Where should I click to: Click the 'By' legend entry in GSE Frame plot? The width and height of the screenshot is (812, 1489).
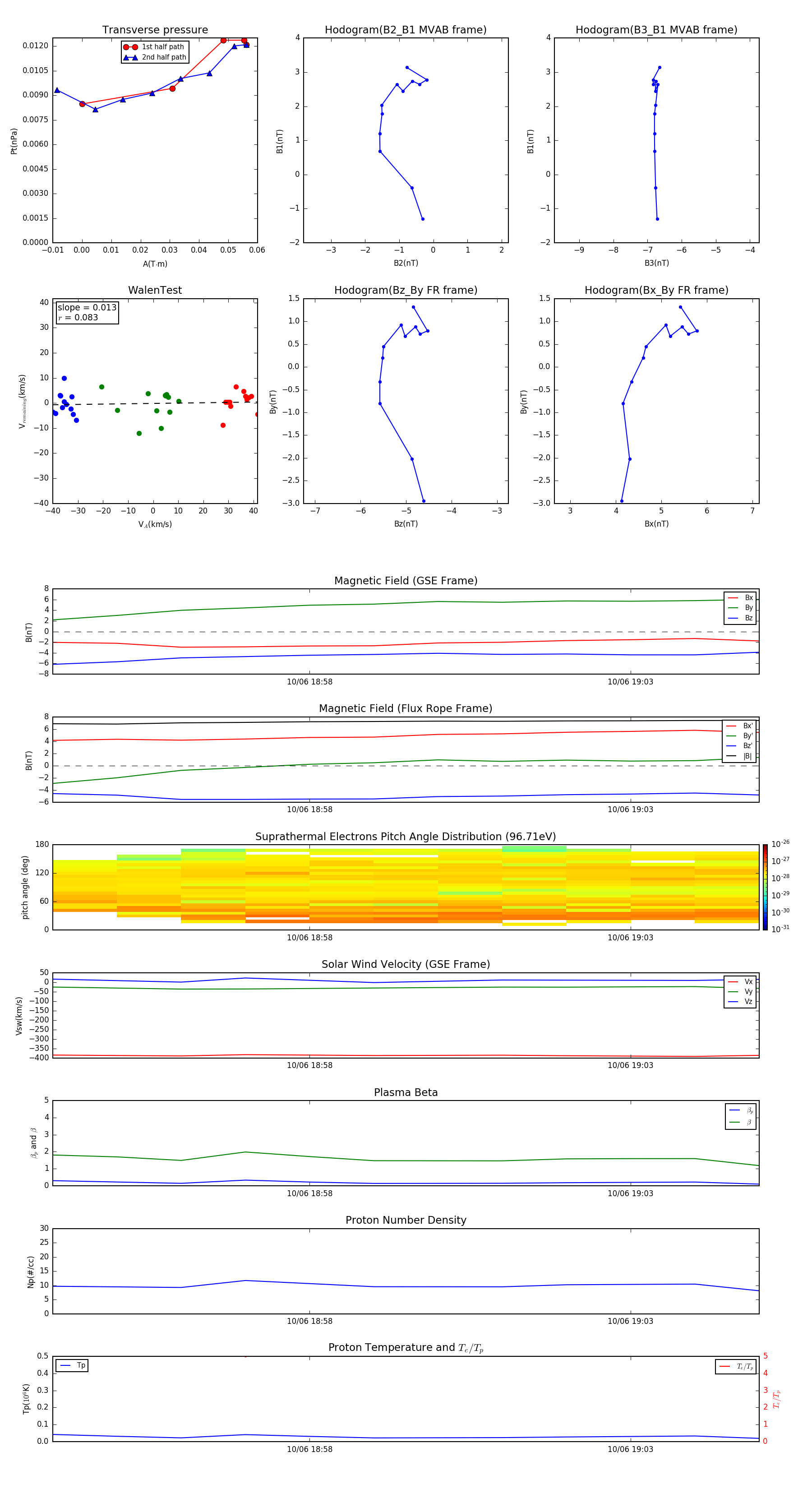[740, 608]
